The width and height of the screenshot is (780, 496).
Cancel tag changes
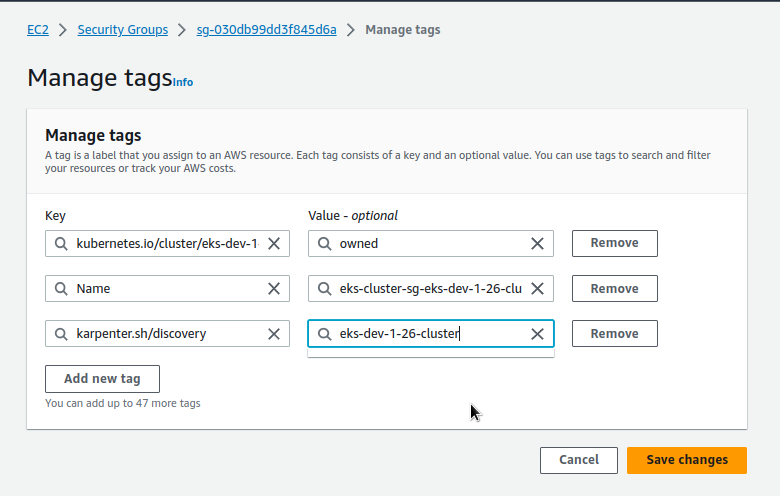coord(579,460)
